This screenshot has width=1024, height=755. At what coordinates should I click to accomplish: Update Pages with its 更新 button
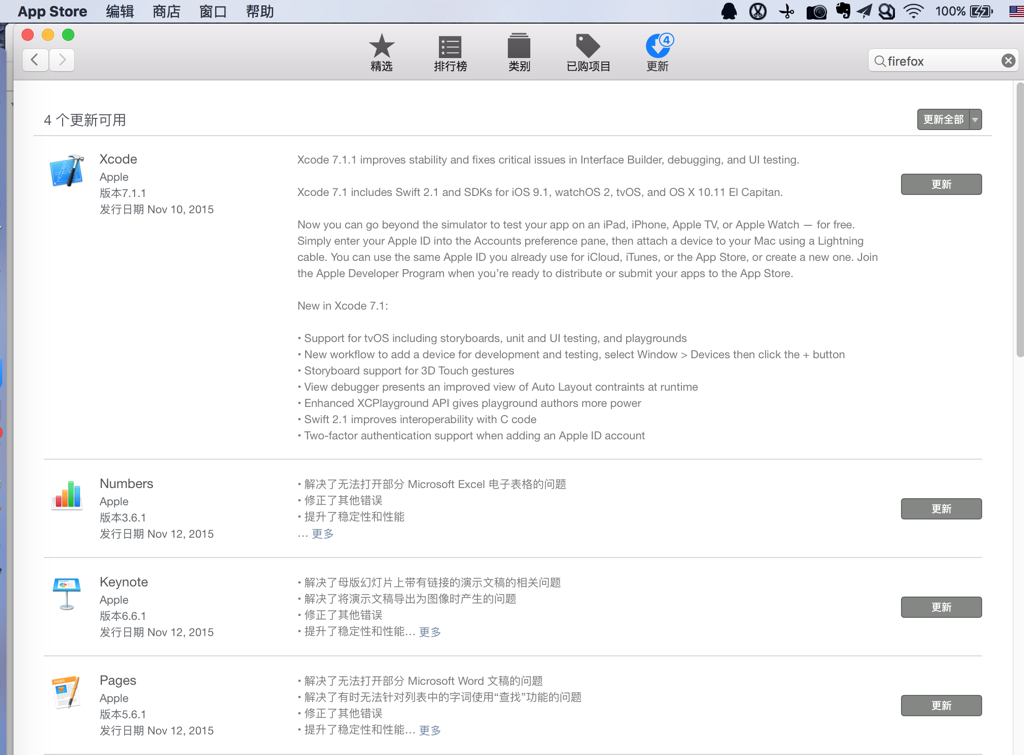tap(941, 705)
